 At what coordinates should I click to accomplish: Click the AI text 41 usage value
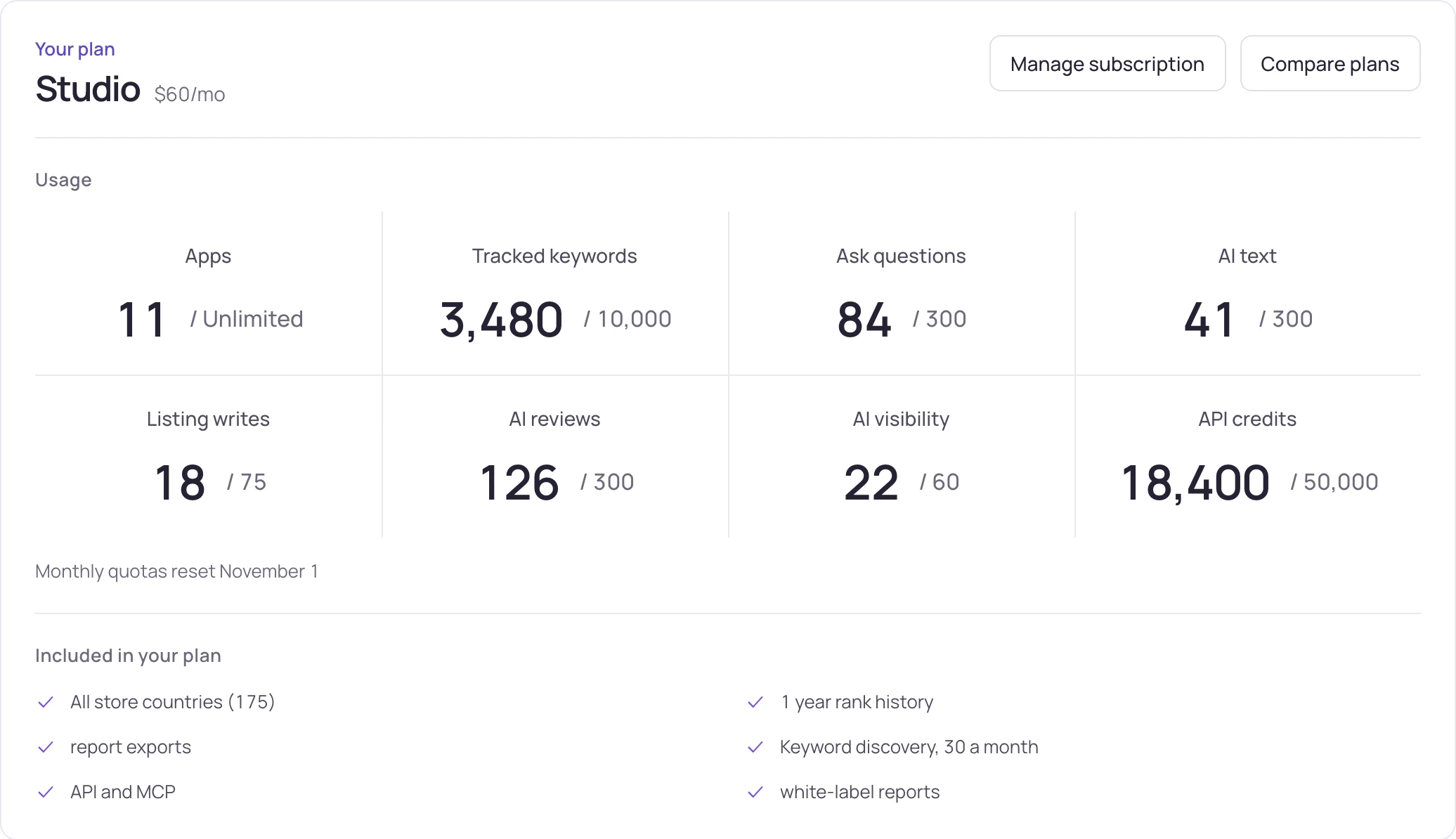[1209, 320]
